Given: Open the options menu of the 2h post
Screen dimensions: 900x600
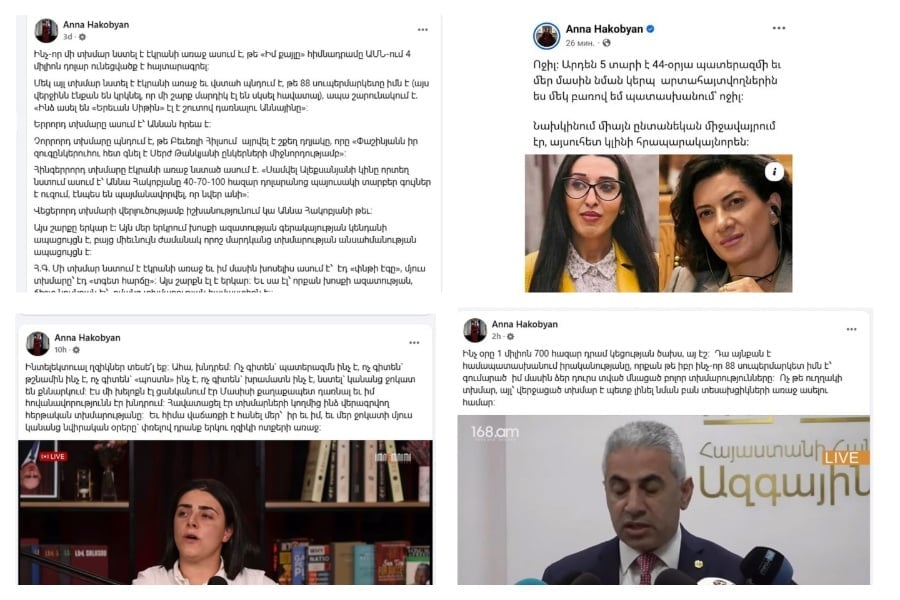Looking at the screenshot, I should click(851, 330).
